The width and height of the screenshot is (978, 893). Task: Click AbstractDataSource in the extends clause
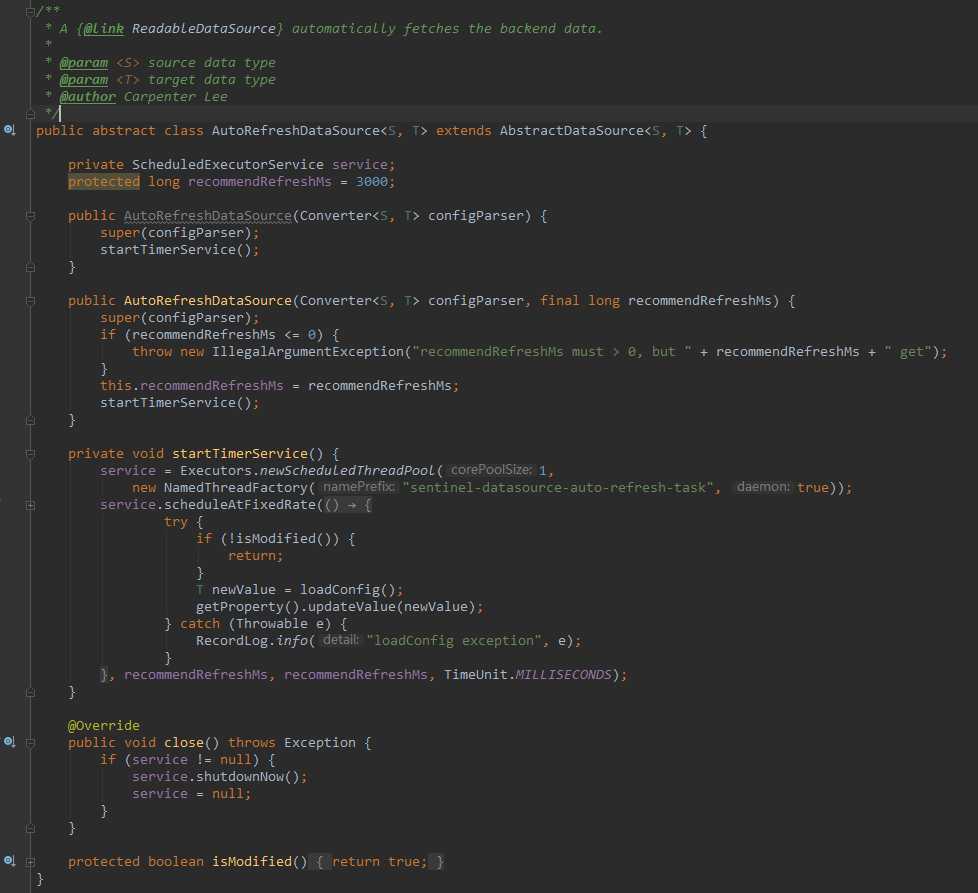pos(571,131)
